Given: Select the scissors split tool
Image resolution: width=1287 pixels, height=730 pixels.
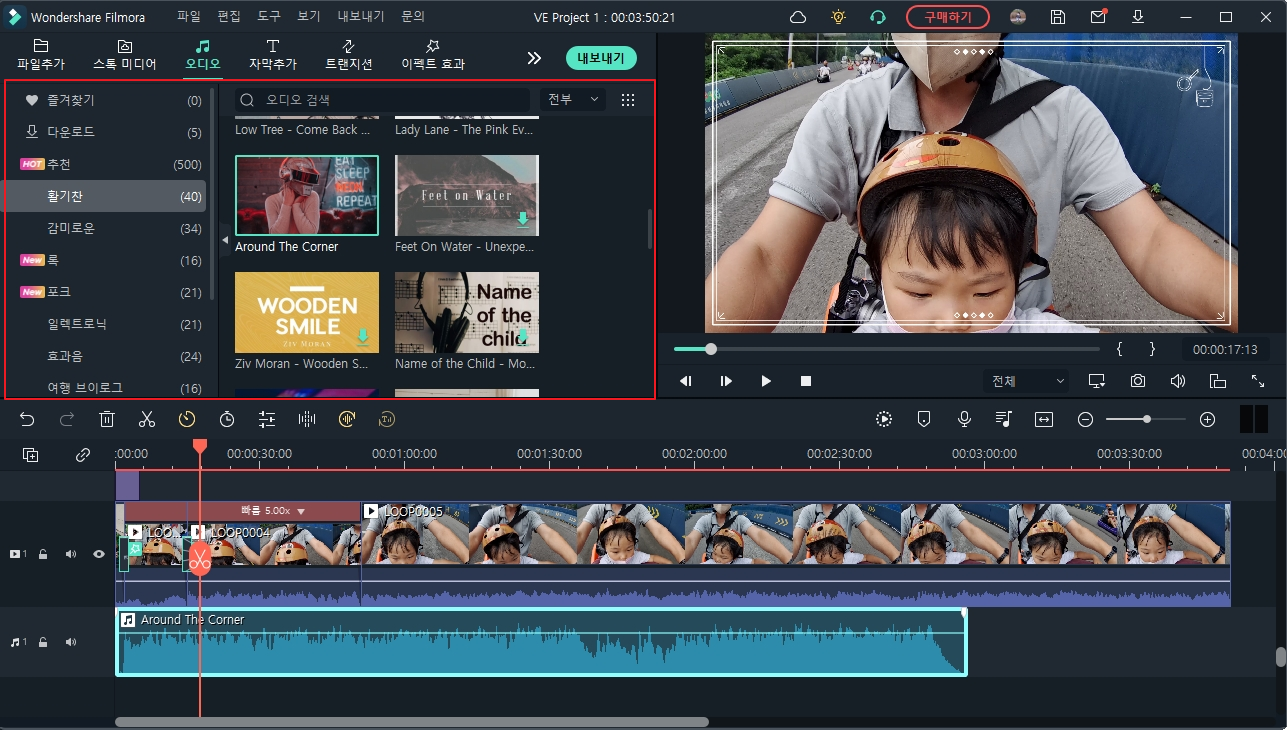Looking at the screenshot, I should pos(146,419).
